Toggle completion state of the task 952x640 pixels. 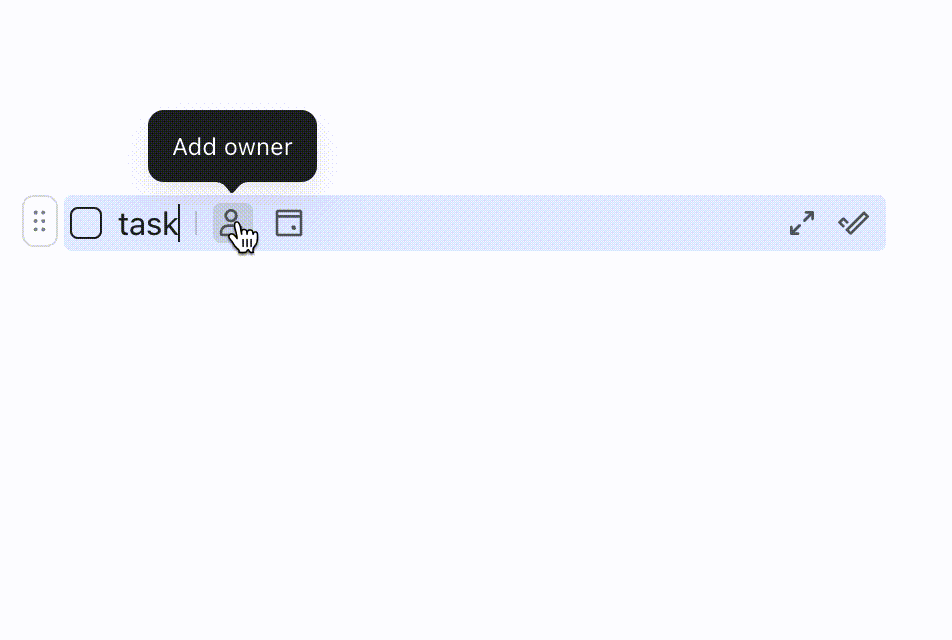[x=86, y=223]
